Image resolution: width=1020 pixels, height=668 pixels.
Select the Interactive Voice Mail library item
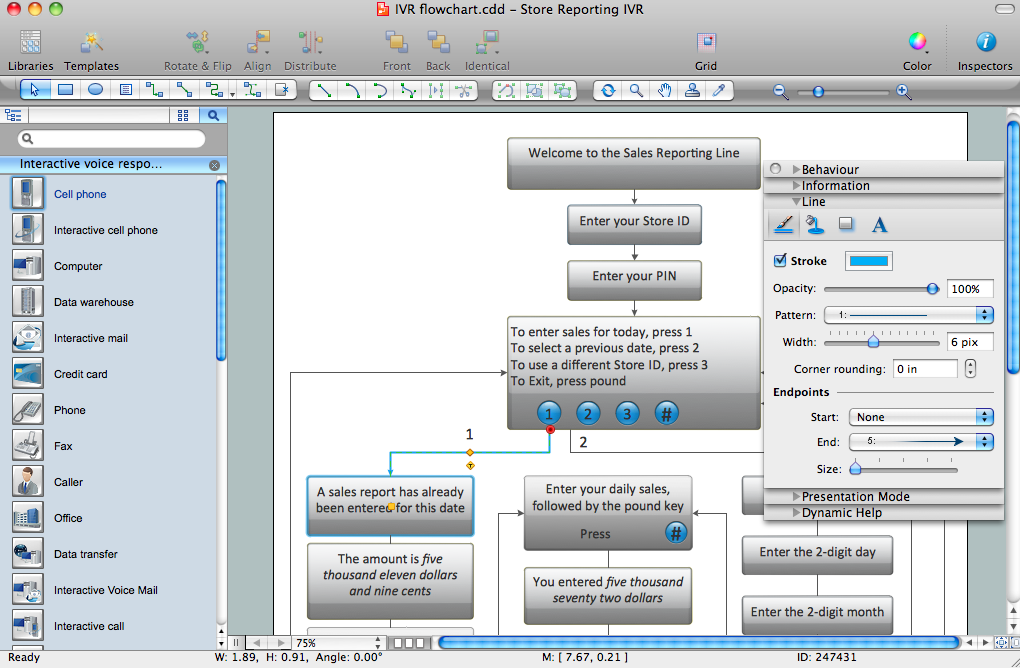[107, 590]
